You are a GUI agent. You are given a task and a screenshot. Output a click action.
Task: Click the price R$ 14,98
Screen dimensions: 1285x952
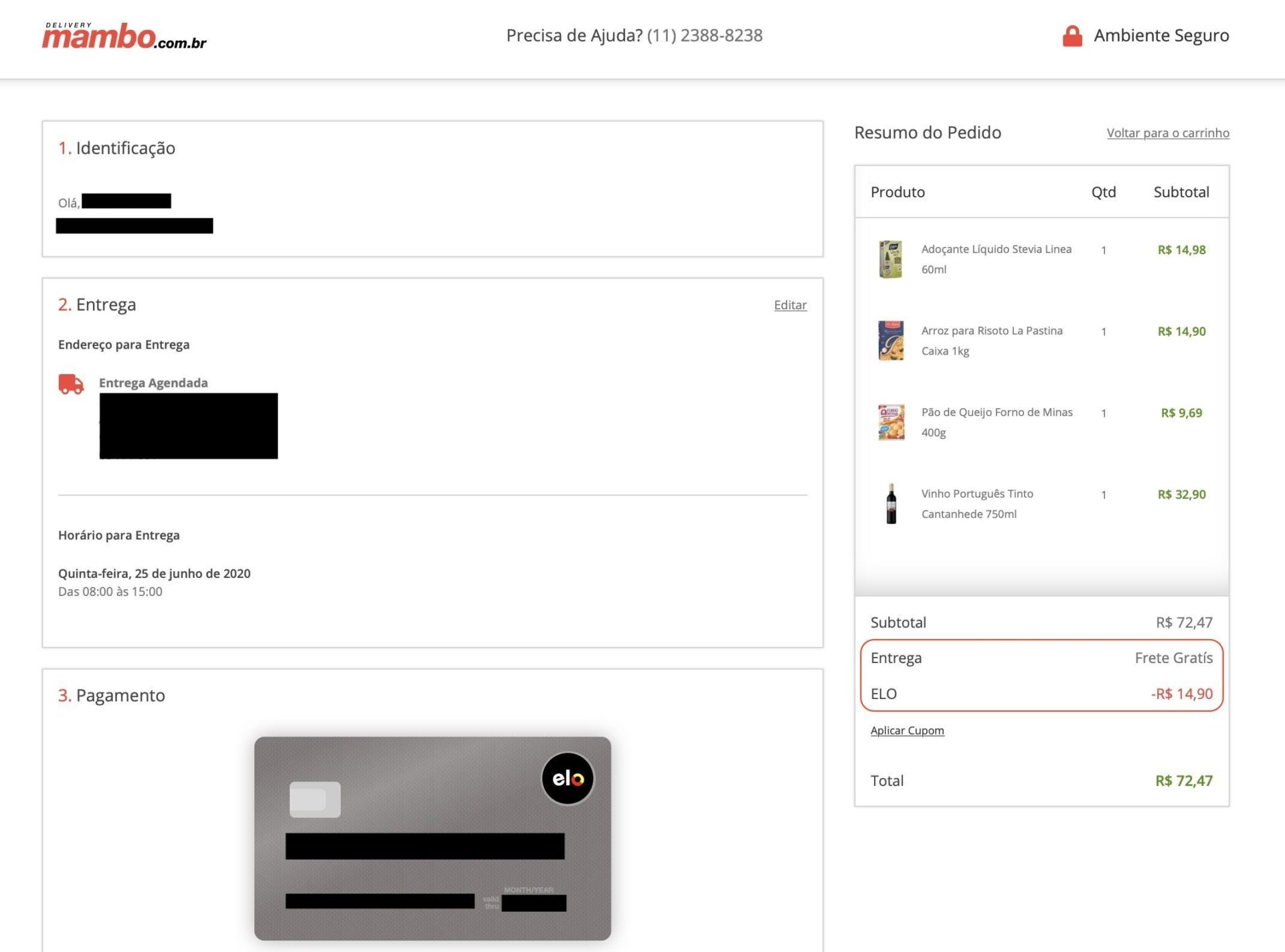1181,250
